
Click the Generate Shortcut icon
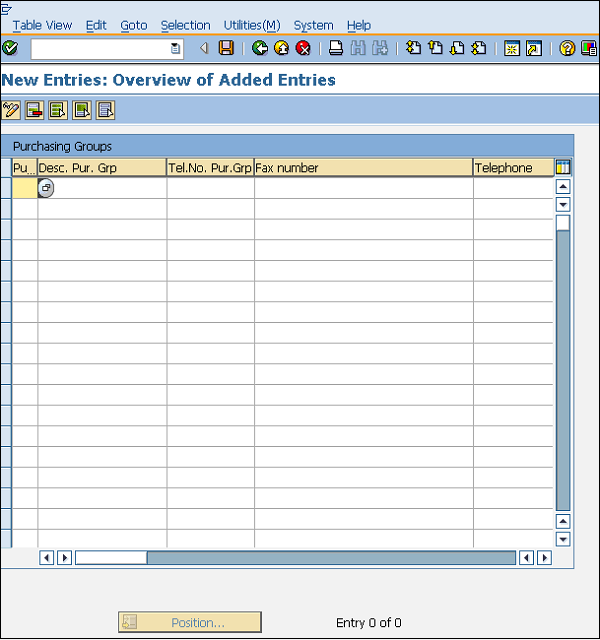[534, 48]
